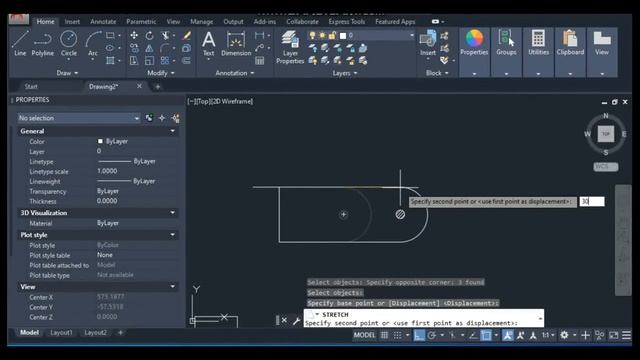Click the Select Objects icon in Properties palette
The image size is (640, 360).
pyautogui.click(x=162, y=118)
